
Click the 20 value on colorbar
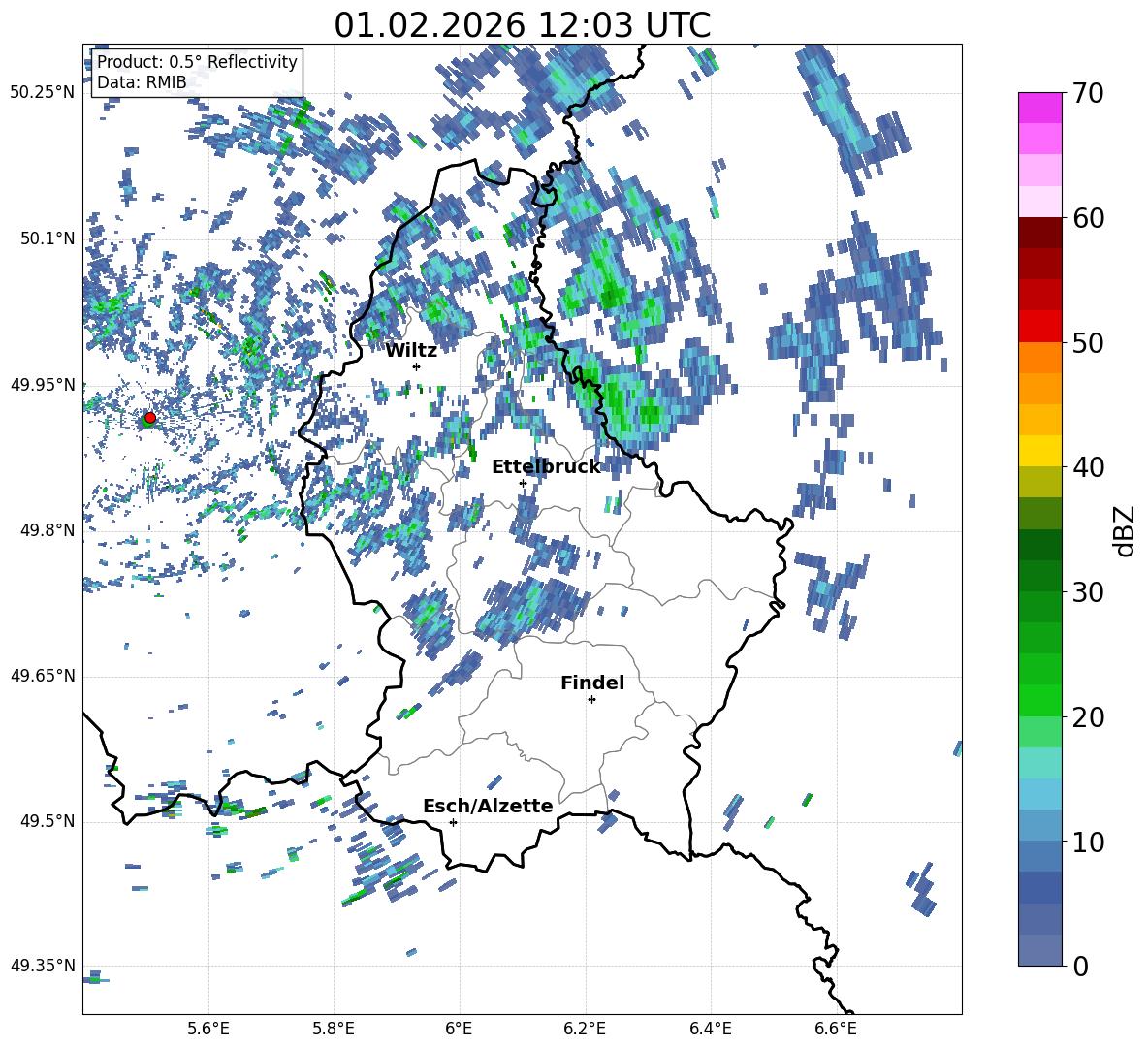click(x=1088, y=716)
